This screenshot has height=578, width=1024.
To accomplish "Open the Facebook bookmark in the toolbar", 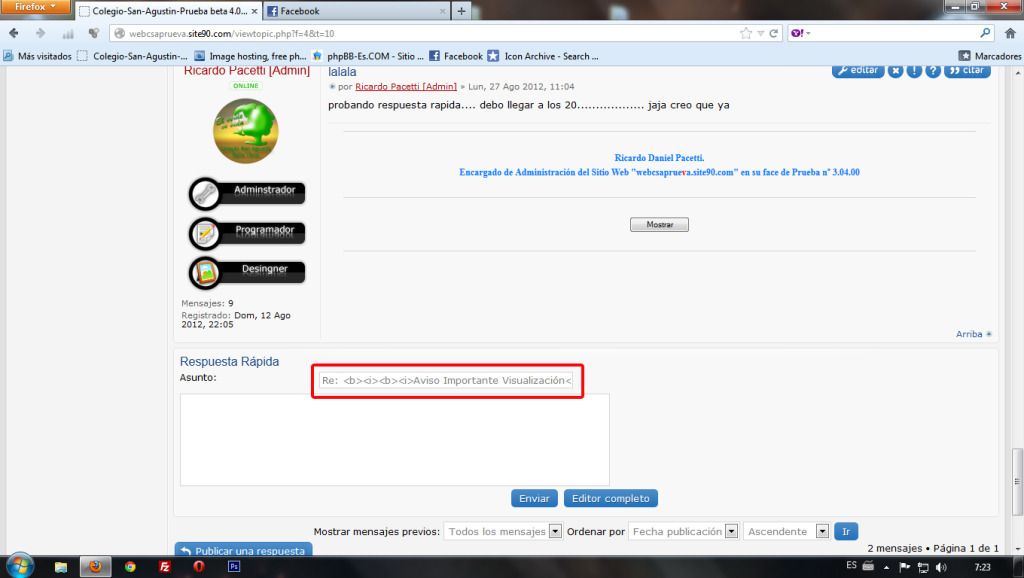I will click(456, 56).
